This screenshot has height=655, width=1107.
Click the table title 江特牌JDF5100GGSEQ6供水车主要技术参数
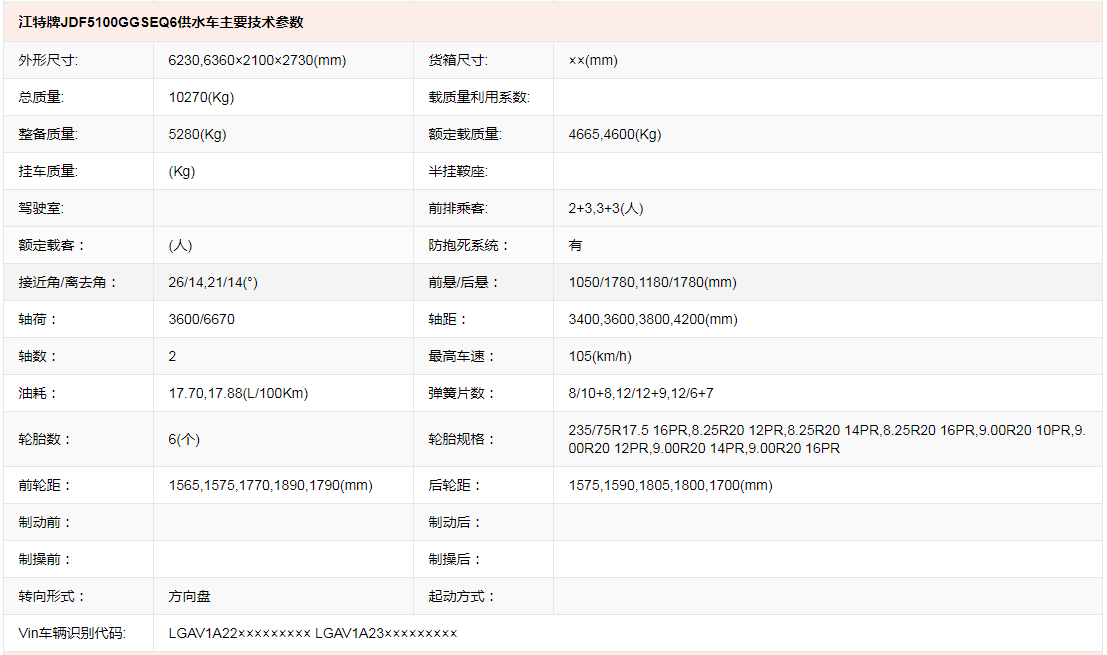(x=161, y=23)
